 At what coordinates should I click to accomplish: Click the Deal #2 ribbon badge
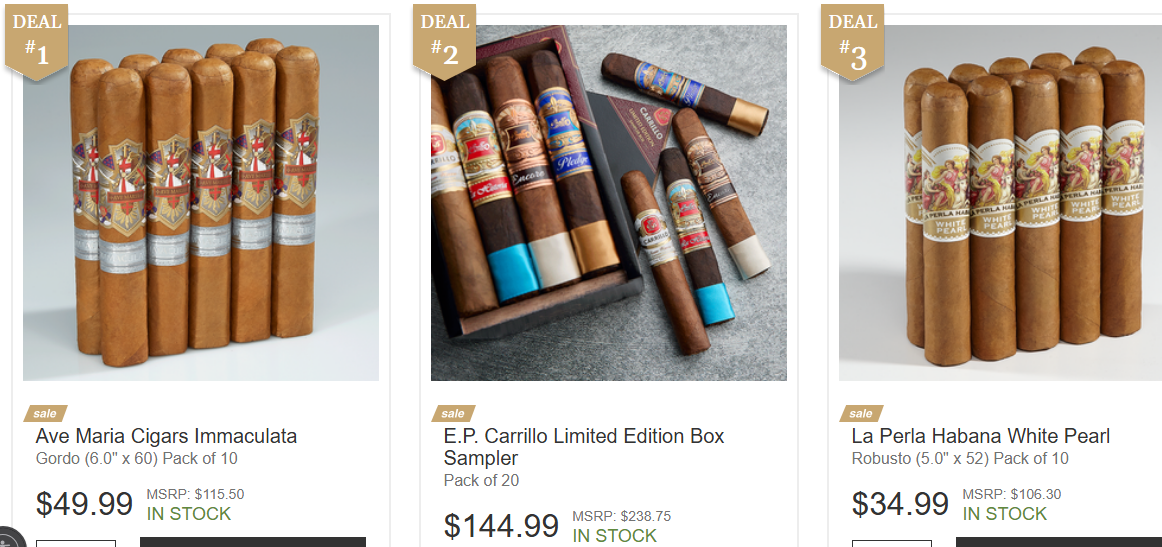point(444,41)
